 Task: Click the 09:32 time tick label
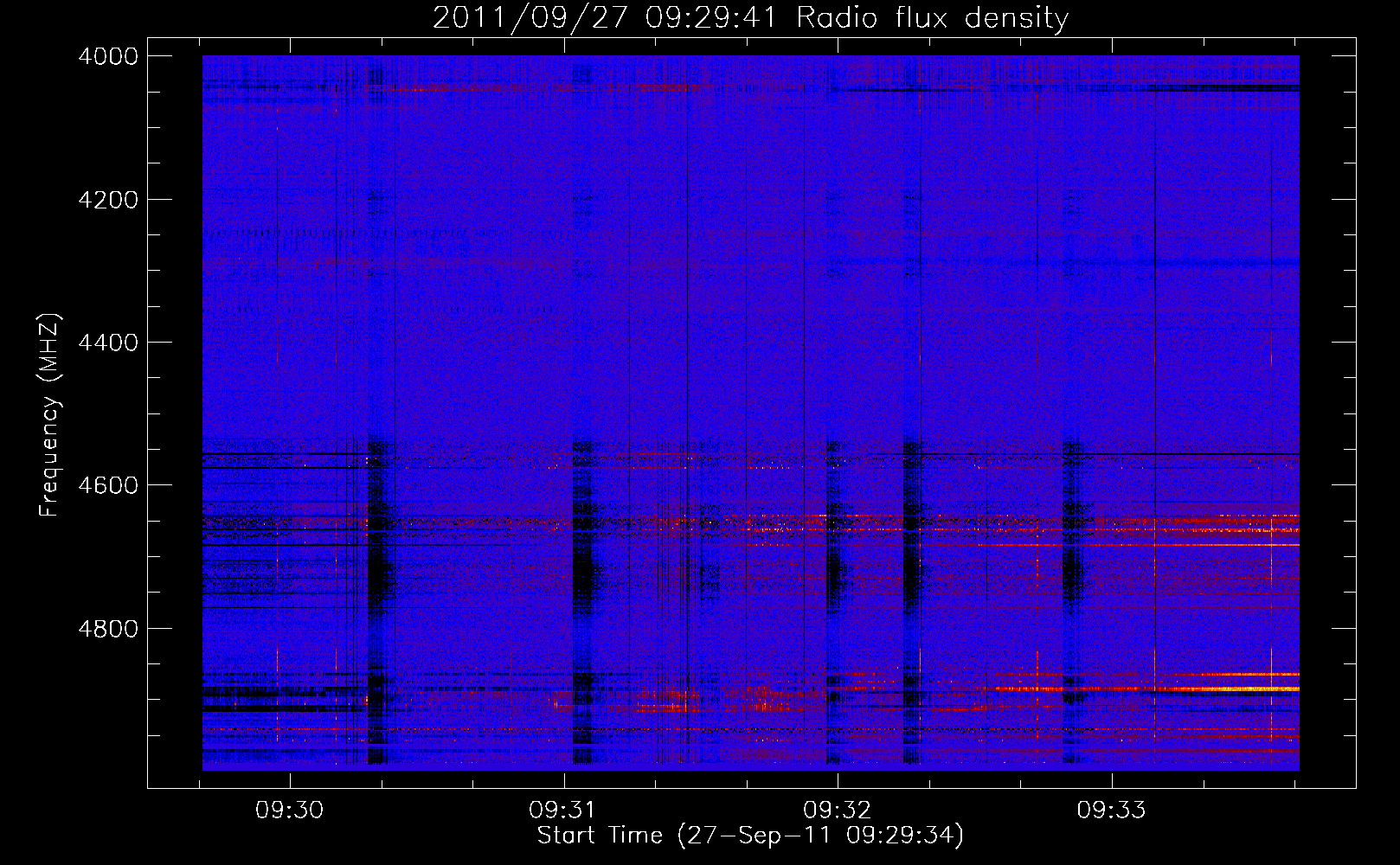837,810
